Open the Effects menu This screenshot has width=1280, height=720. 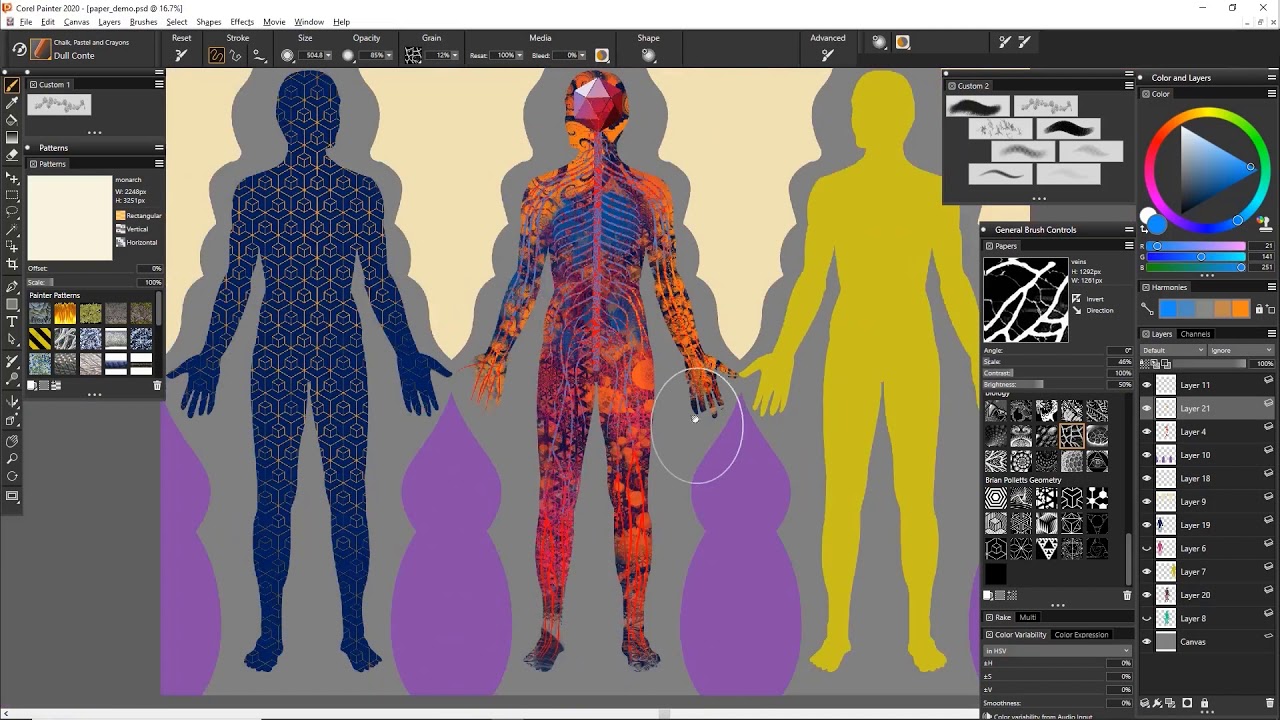tap(242, 22)
